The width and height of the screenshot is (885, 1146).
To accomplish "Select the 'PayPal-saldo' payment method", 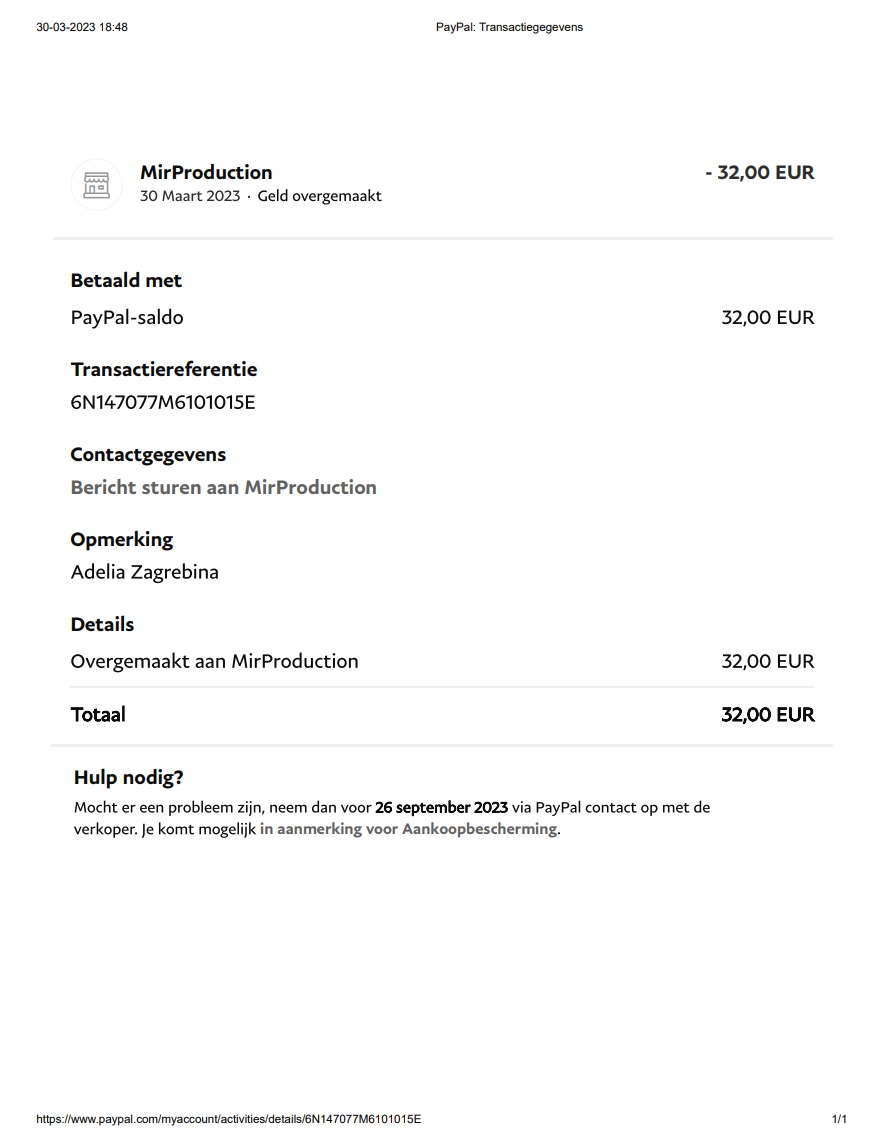I will [127, 317].
